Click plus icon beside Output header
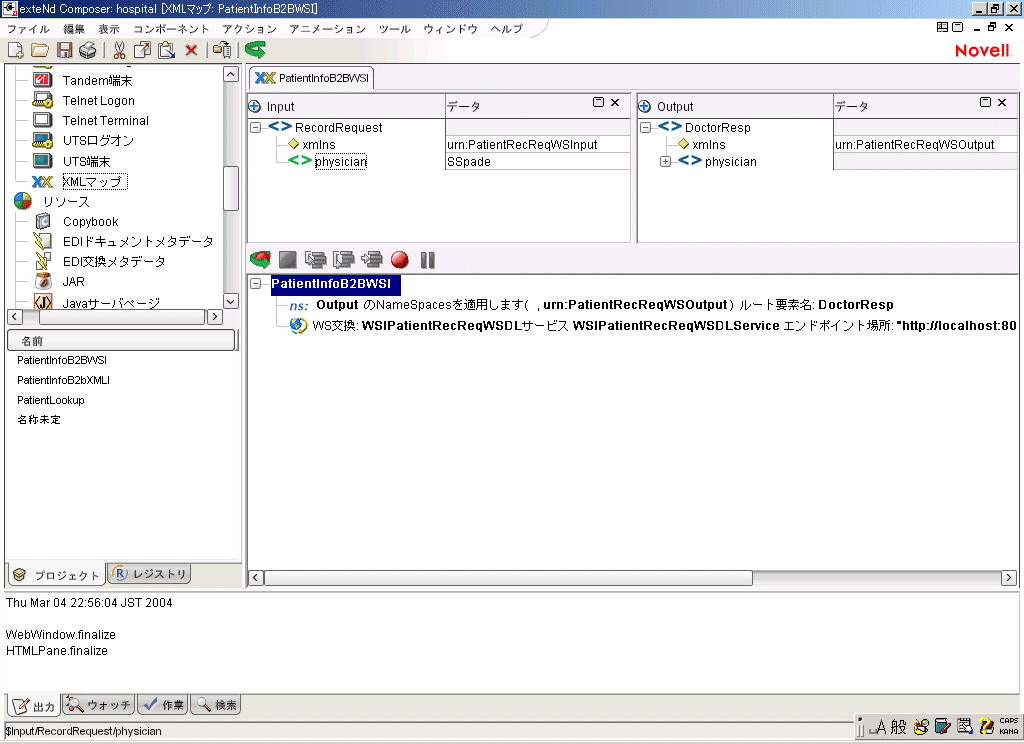 (x=645, y=106)
